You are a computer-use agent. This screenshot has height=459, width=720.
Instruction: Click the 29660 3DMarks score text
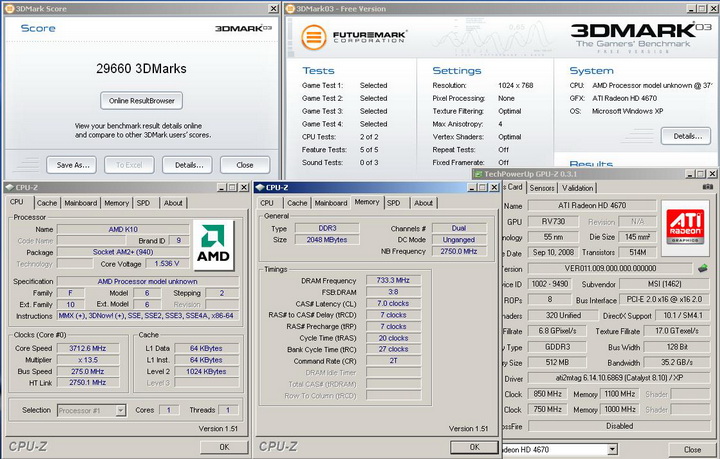pyautogui.click(x=141, y=69)
